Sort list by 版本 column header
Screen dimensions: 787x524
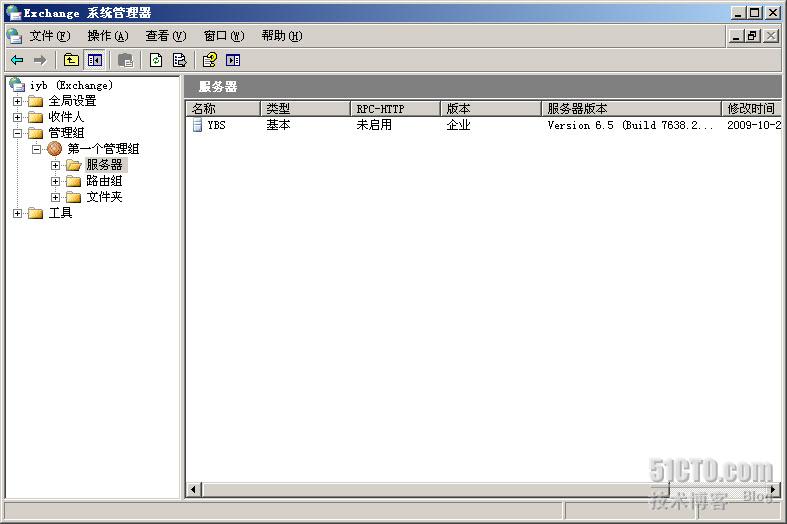pos(491,108)
